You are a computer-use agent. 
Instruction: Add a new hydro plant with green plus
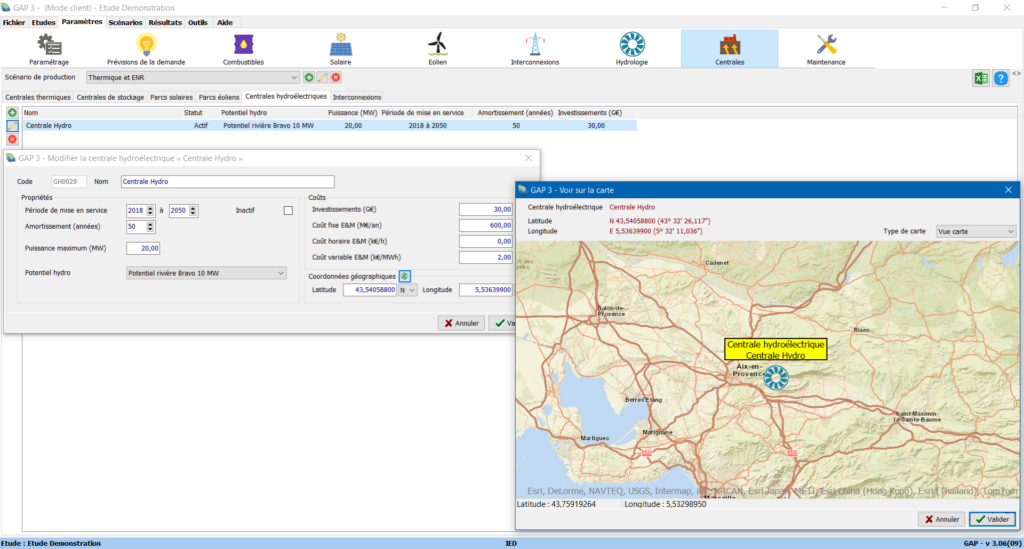tap(12, 113)
